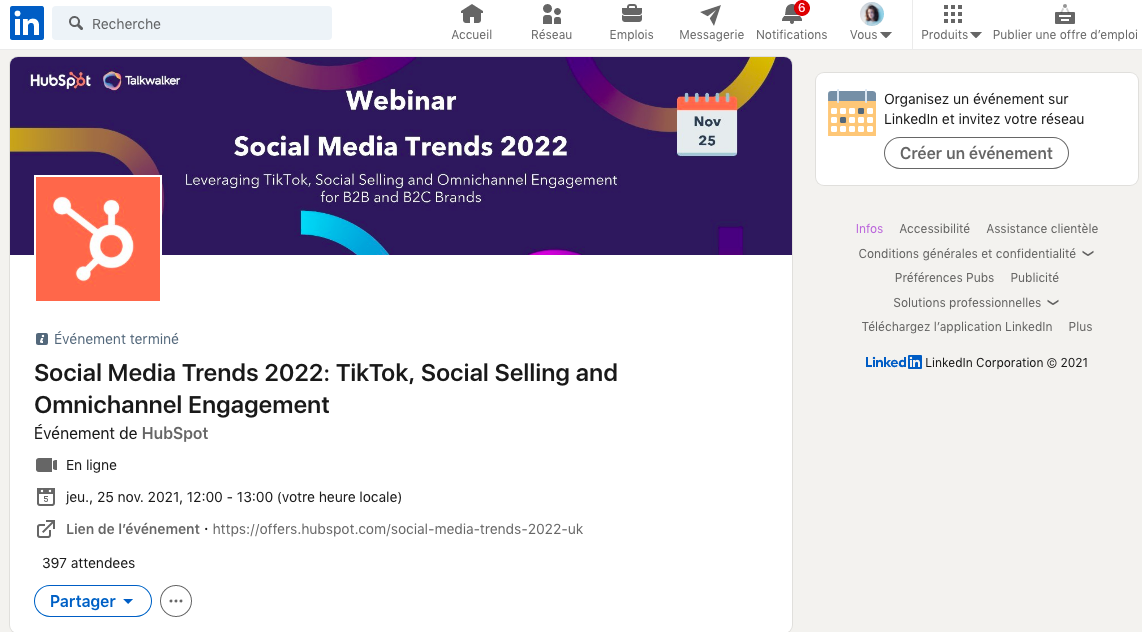Click the 397 attendees text
Viewport: 1142px width, 632px height.
pyautogui.click(x=88, y=563)
